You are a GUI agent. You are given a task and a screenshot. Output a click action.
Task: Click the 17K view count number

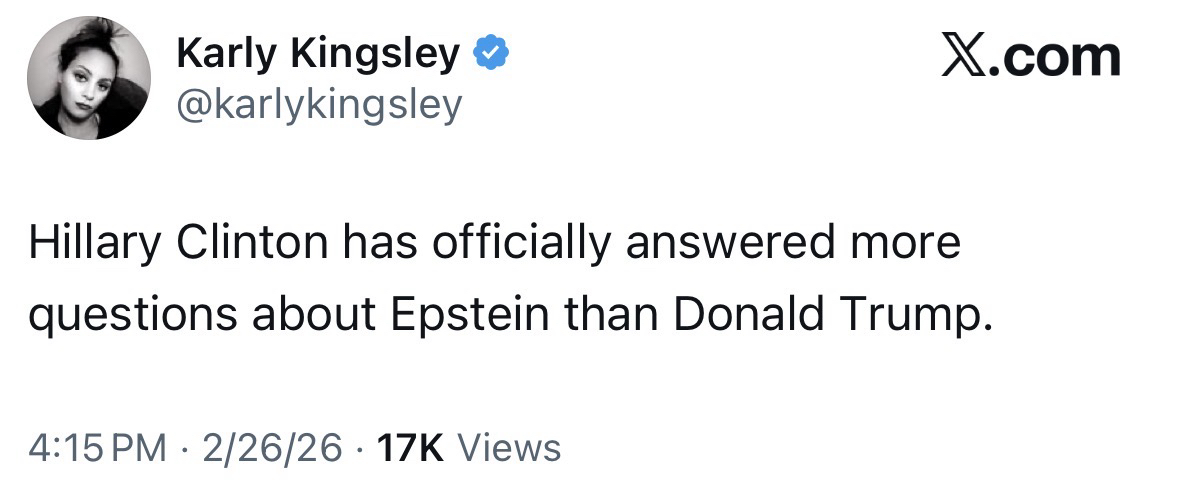coord(410,447)
